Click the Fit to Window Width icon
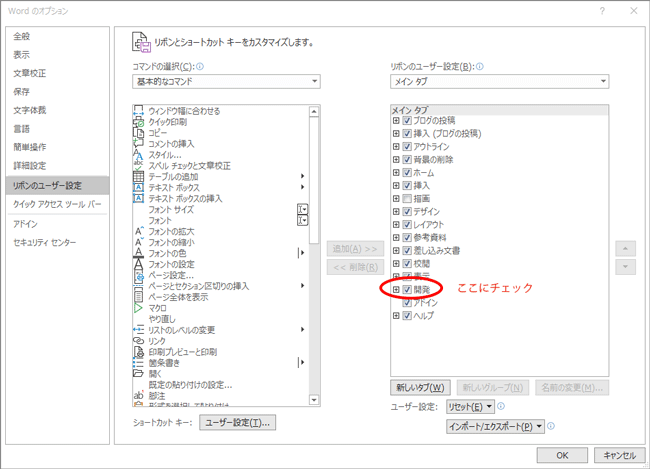The height and width of the screenshot is (469, 650). point(138,111)
